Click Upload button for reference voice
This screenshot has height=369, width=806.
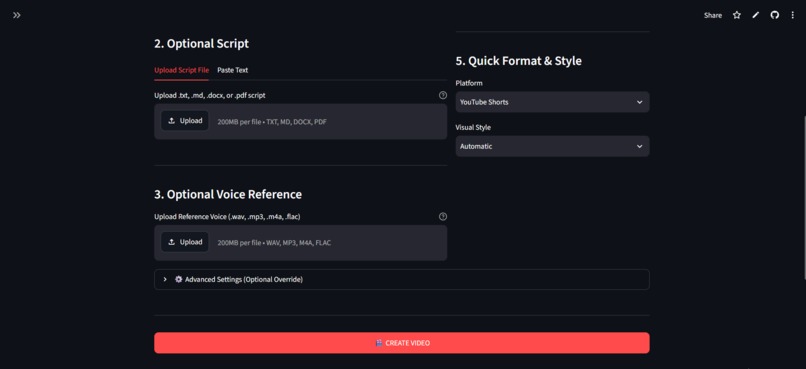point(185,242)
